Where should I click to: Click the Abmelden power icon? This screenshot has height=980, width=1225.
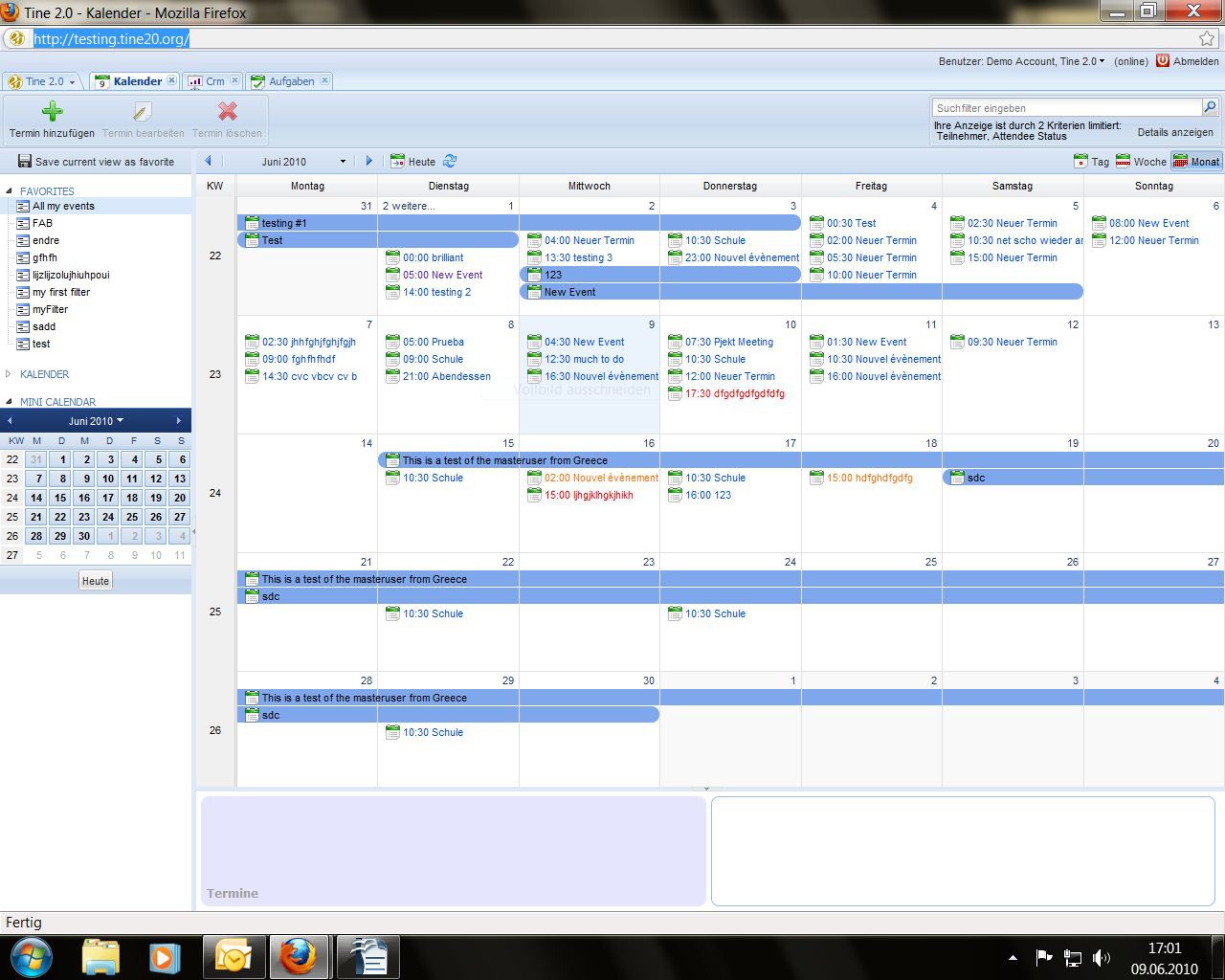click(1163, 60)
